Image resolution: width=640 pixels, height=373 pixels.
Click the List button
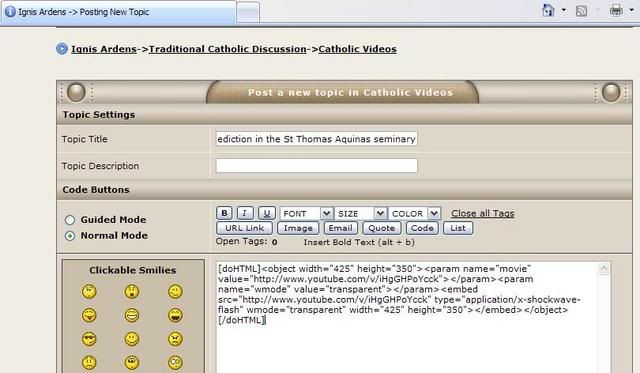(458, 228)
